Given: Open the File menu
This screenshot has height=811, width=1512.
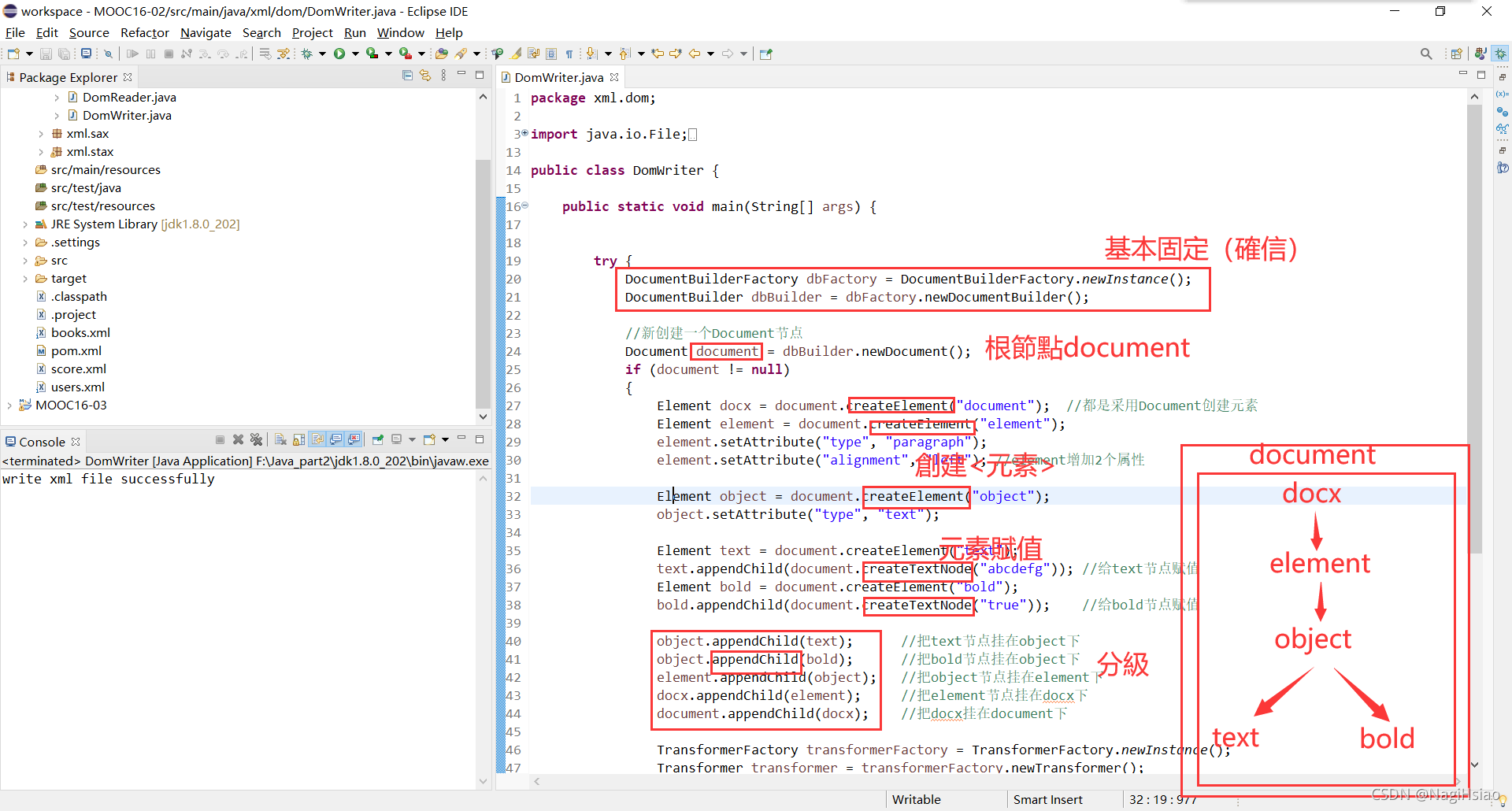Looking at the screenshot, I should [x=15, y=32].
